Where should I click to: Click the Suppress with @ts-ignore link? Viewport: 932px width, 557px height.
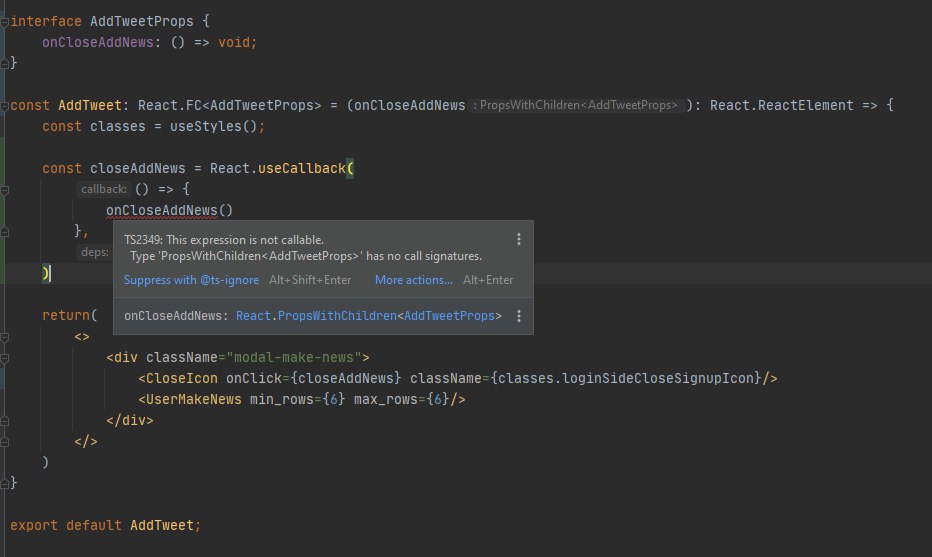coord(191,280)
